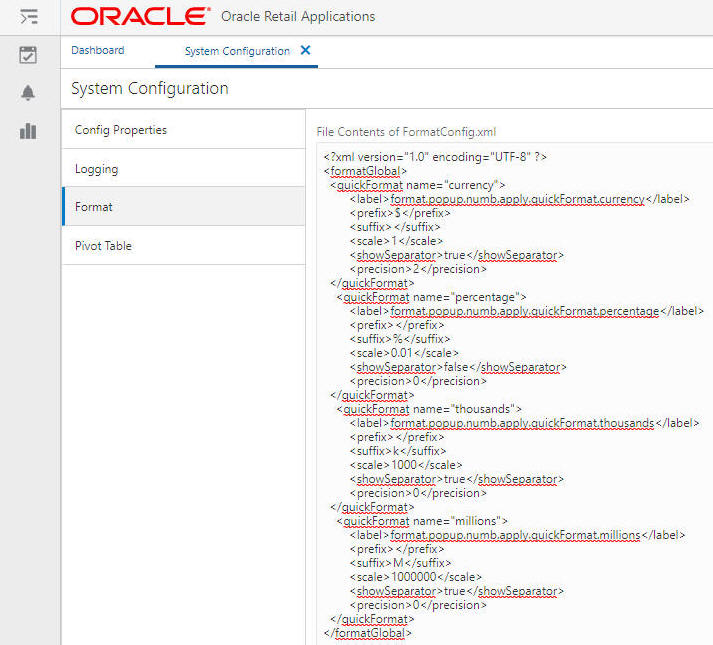Click the scale 1000 line

coord(406,465)
